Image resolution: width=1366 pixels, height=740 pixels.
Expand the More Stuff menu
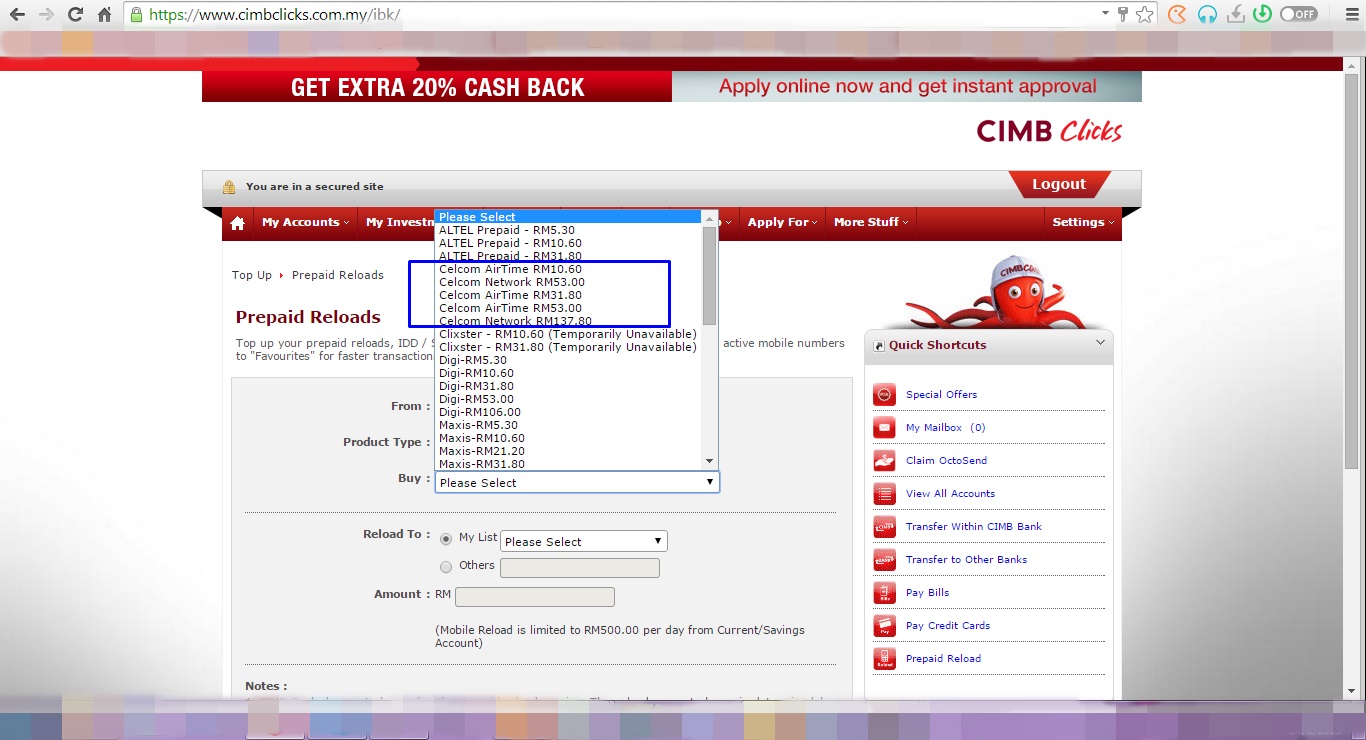[x=871, y=222]
